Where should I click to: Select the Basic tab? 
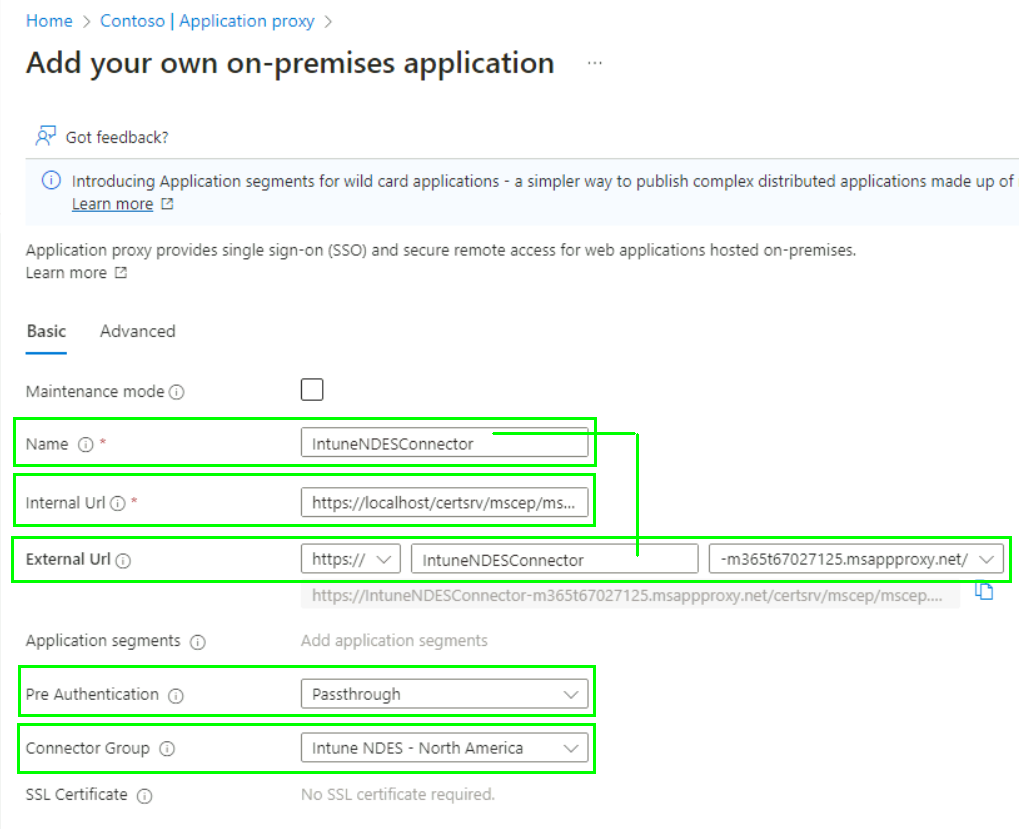(x=46, y=331)
